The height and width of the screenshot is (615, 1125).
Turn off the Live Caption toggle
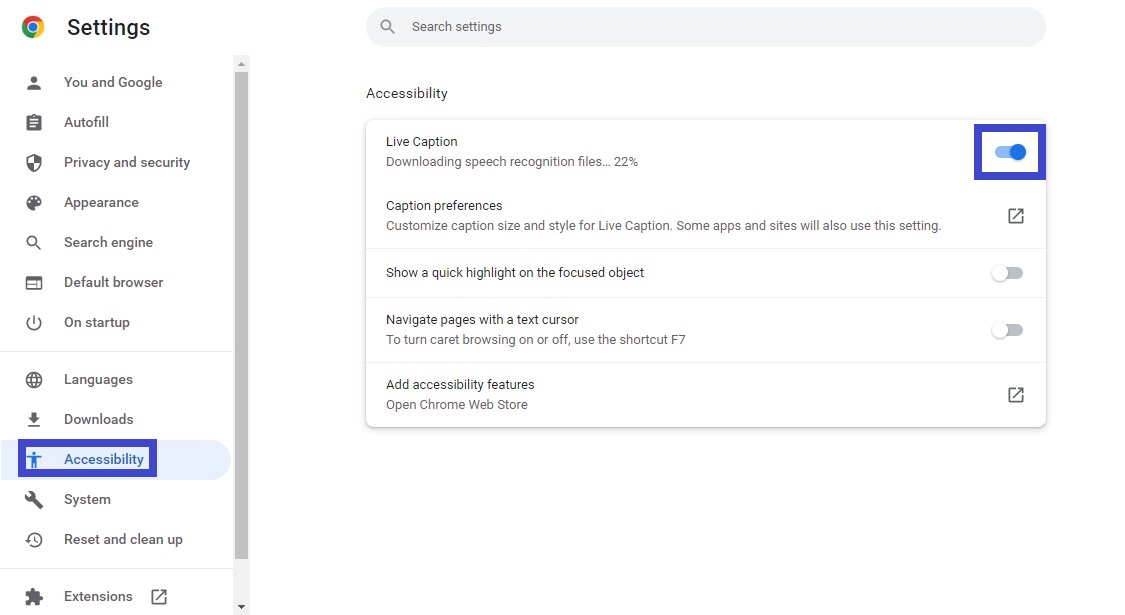tap(1009, 152)
